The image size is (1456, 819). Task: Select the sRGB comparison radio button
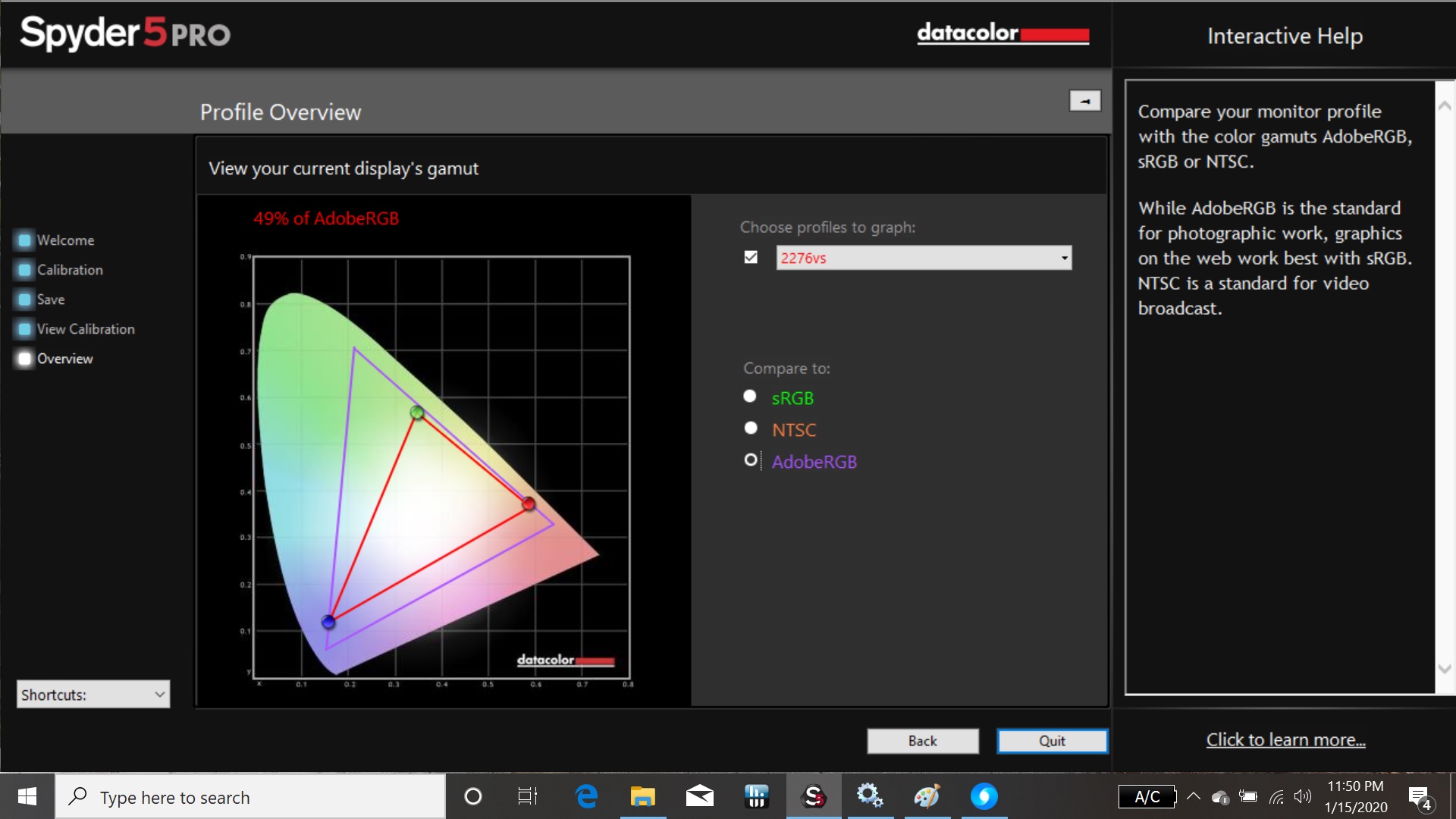coord(750,397)
